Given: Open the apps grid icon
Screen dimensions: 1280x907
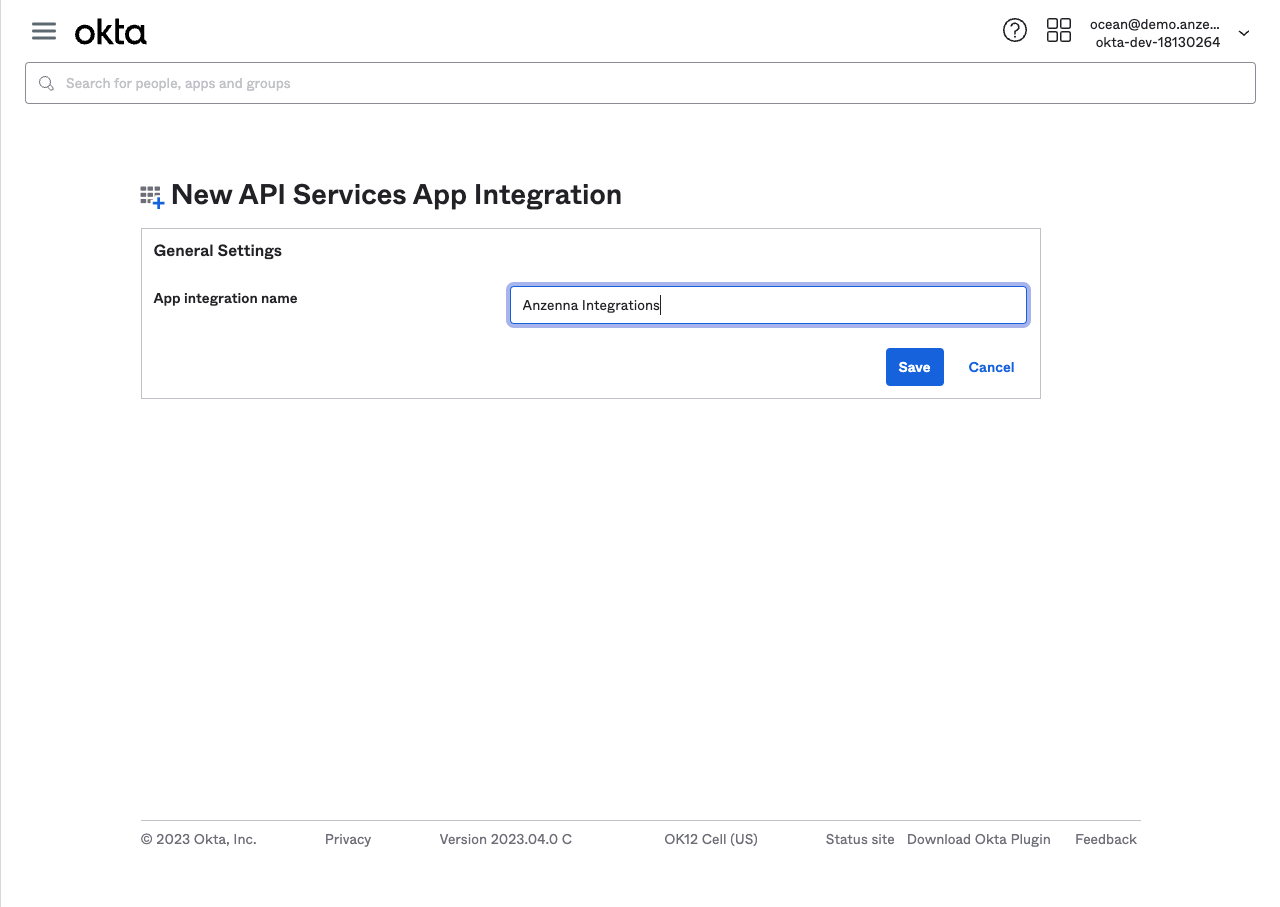Looking at the screenshot, I should coord(1058,31).
